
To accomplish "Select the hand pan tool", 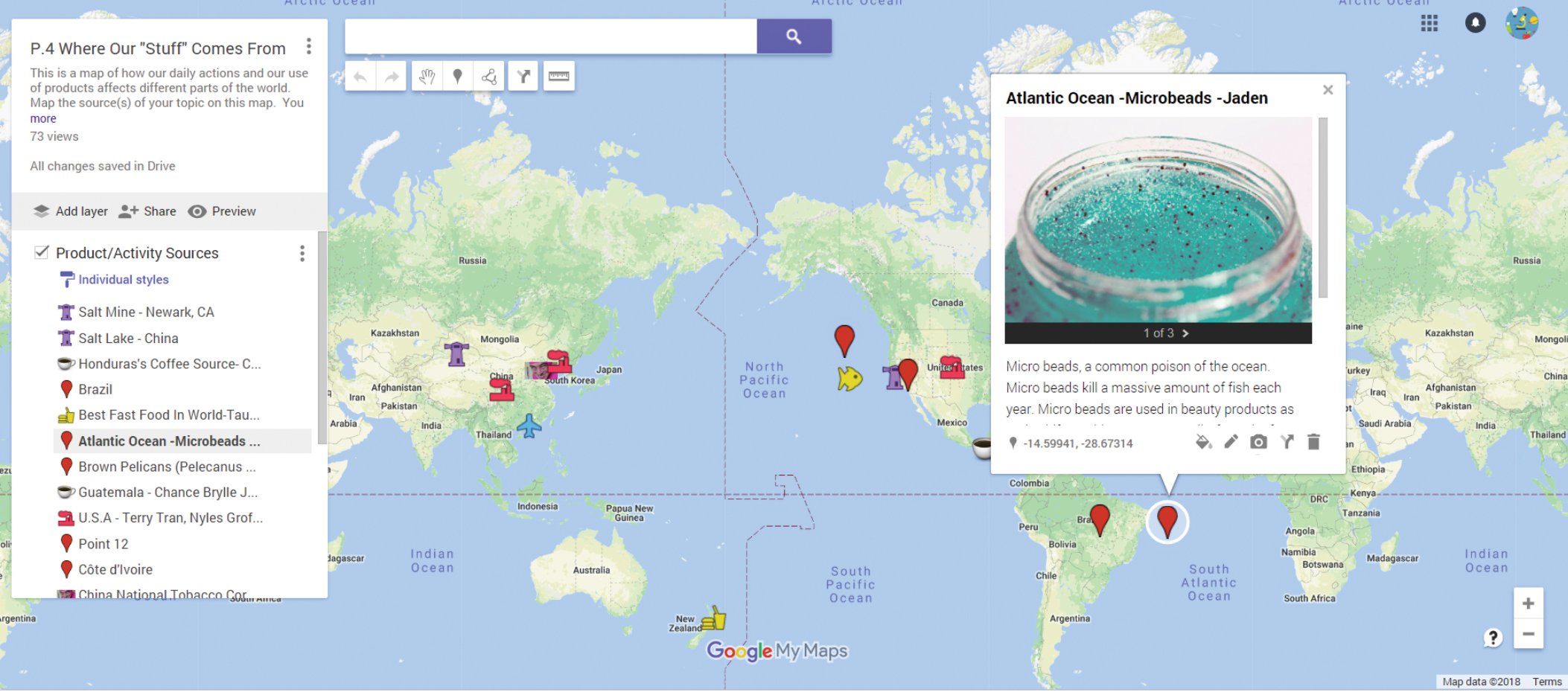I will 427,76.
